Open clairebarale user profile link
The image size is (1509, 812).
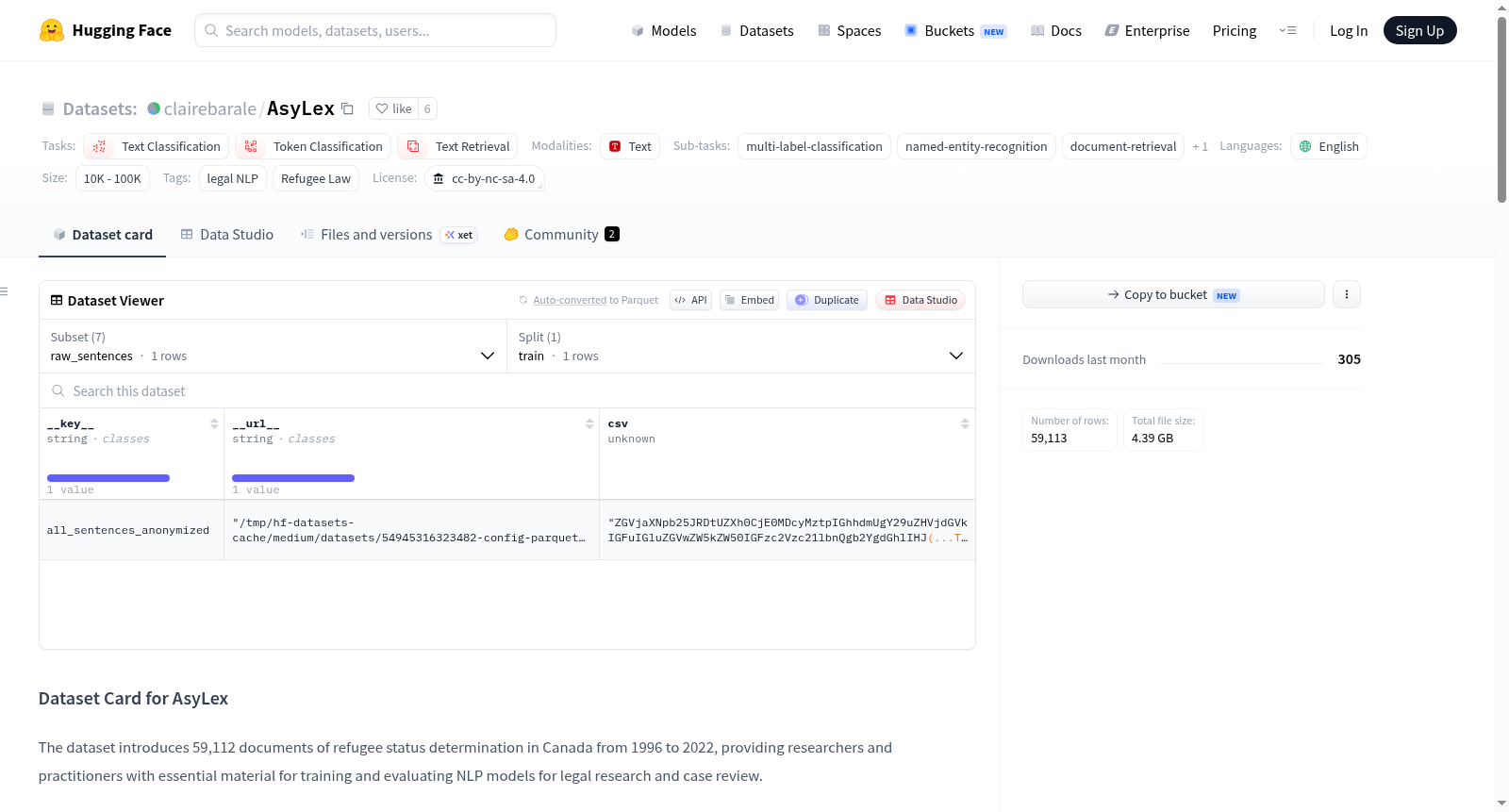tap(209, 108)
